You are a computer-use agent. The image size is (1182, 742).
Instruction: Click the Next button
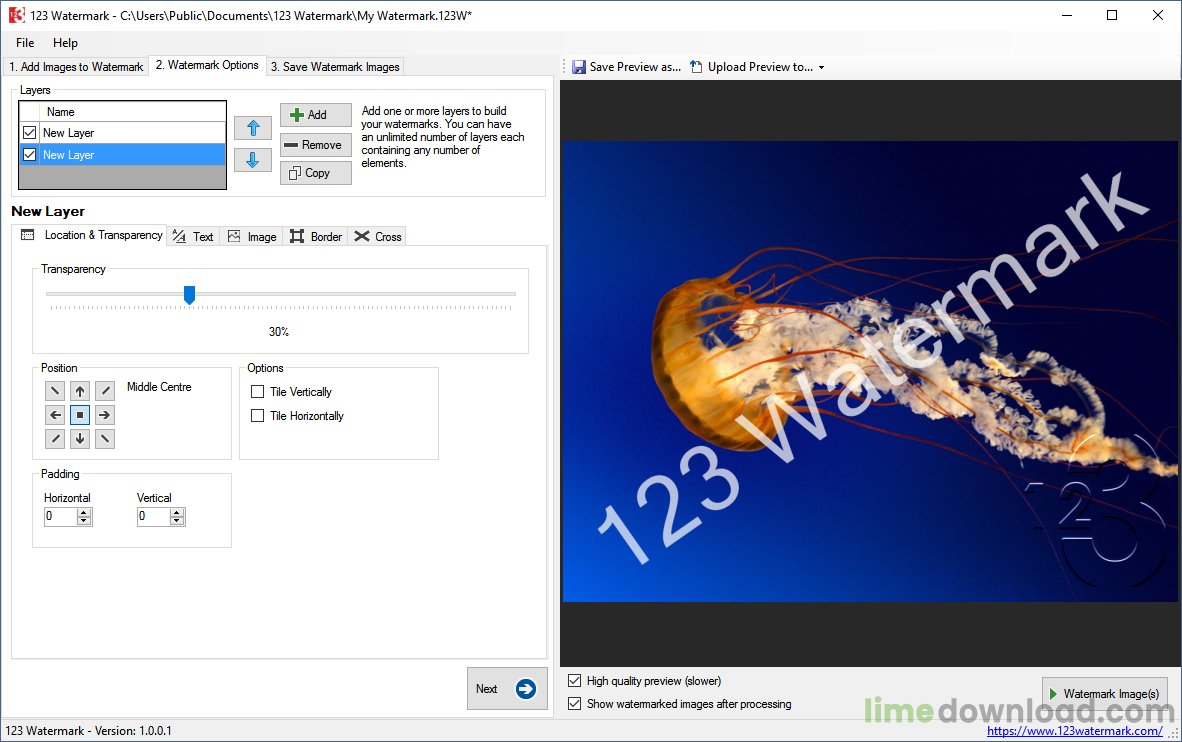(507, 689)
